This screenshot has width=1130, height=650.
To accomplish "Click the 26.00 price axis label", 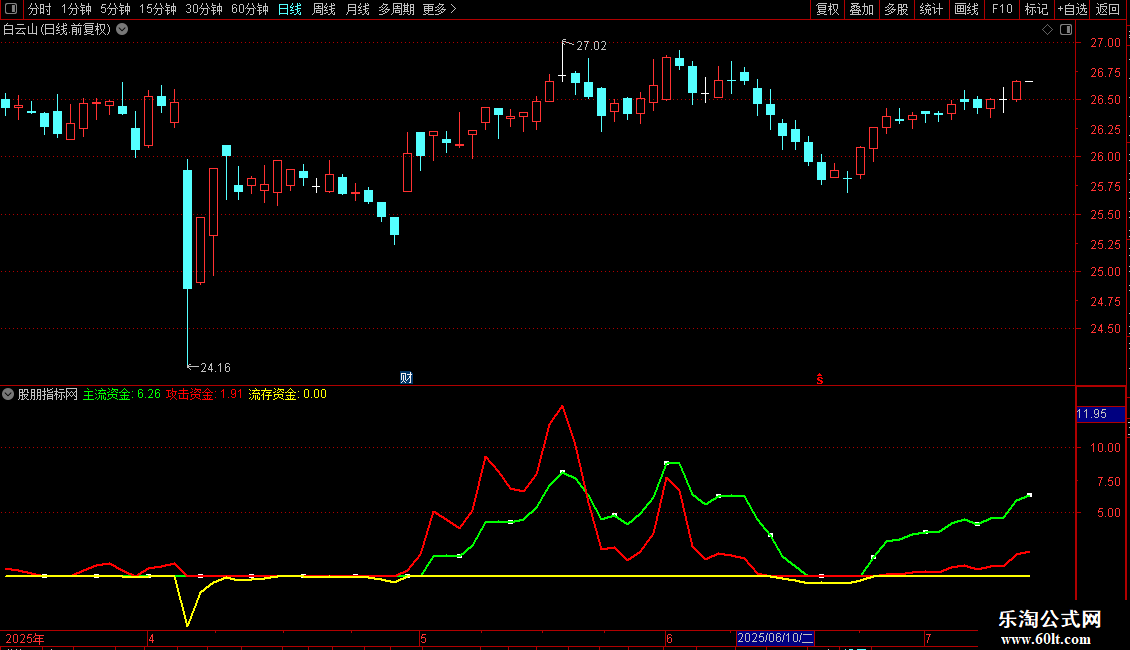I will pyautogui.click(x=1105, y=156).
